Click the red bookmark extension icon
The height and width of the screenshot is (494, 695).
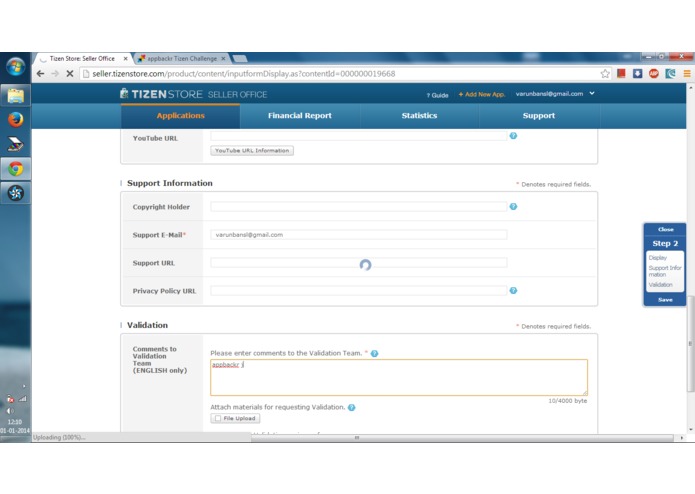point(621,74)
